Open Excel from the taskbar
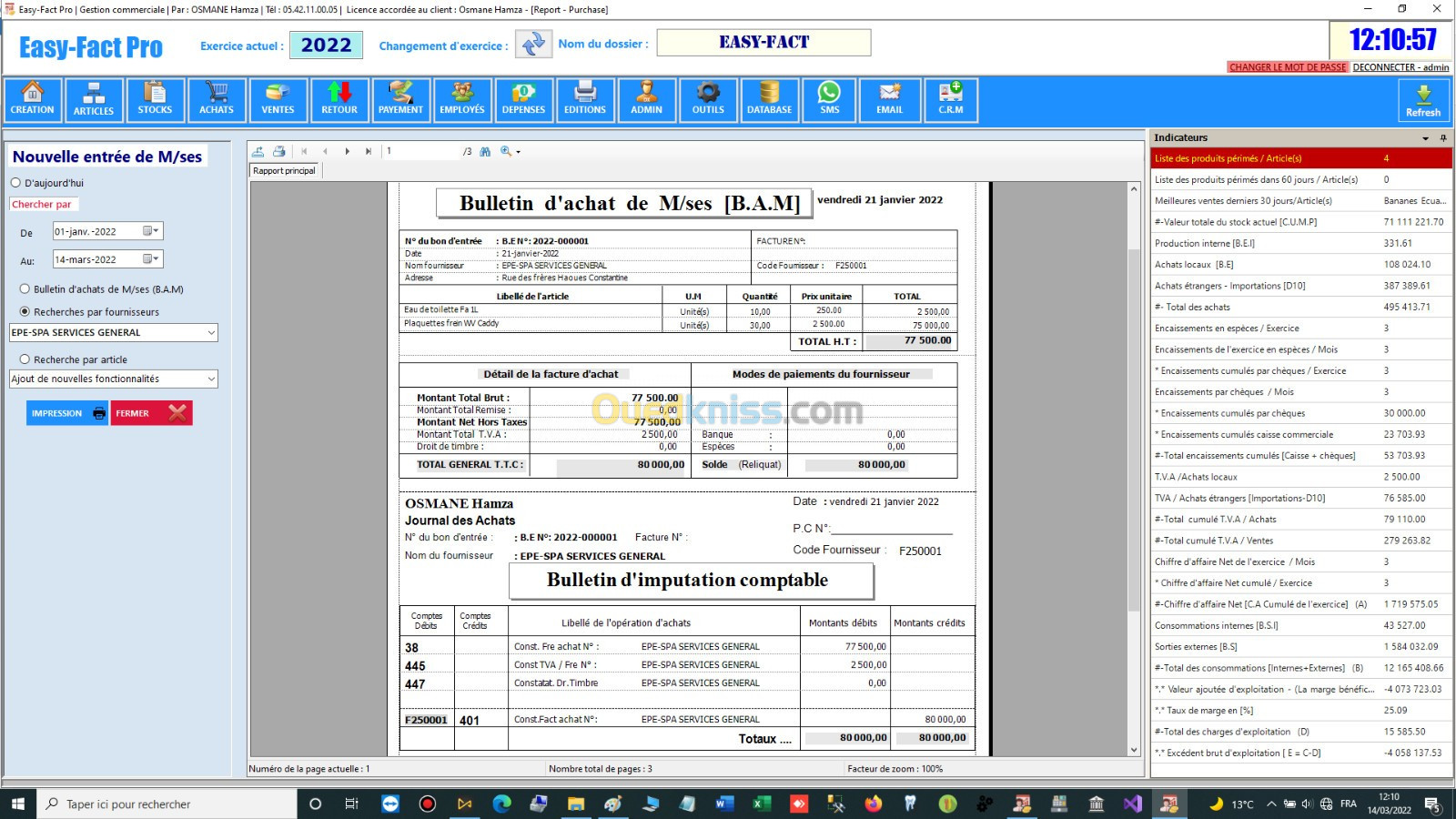This screenshot has width=1456, height=819. tap(762, 804)
